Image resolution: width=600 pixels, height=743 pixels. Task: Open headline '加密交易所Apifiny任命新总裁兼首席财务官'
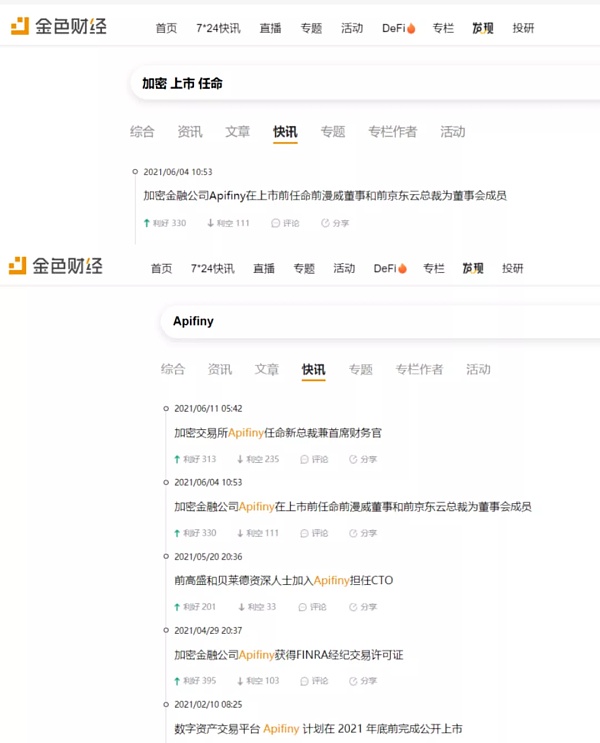point(278,433)
